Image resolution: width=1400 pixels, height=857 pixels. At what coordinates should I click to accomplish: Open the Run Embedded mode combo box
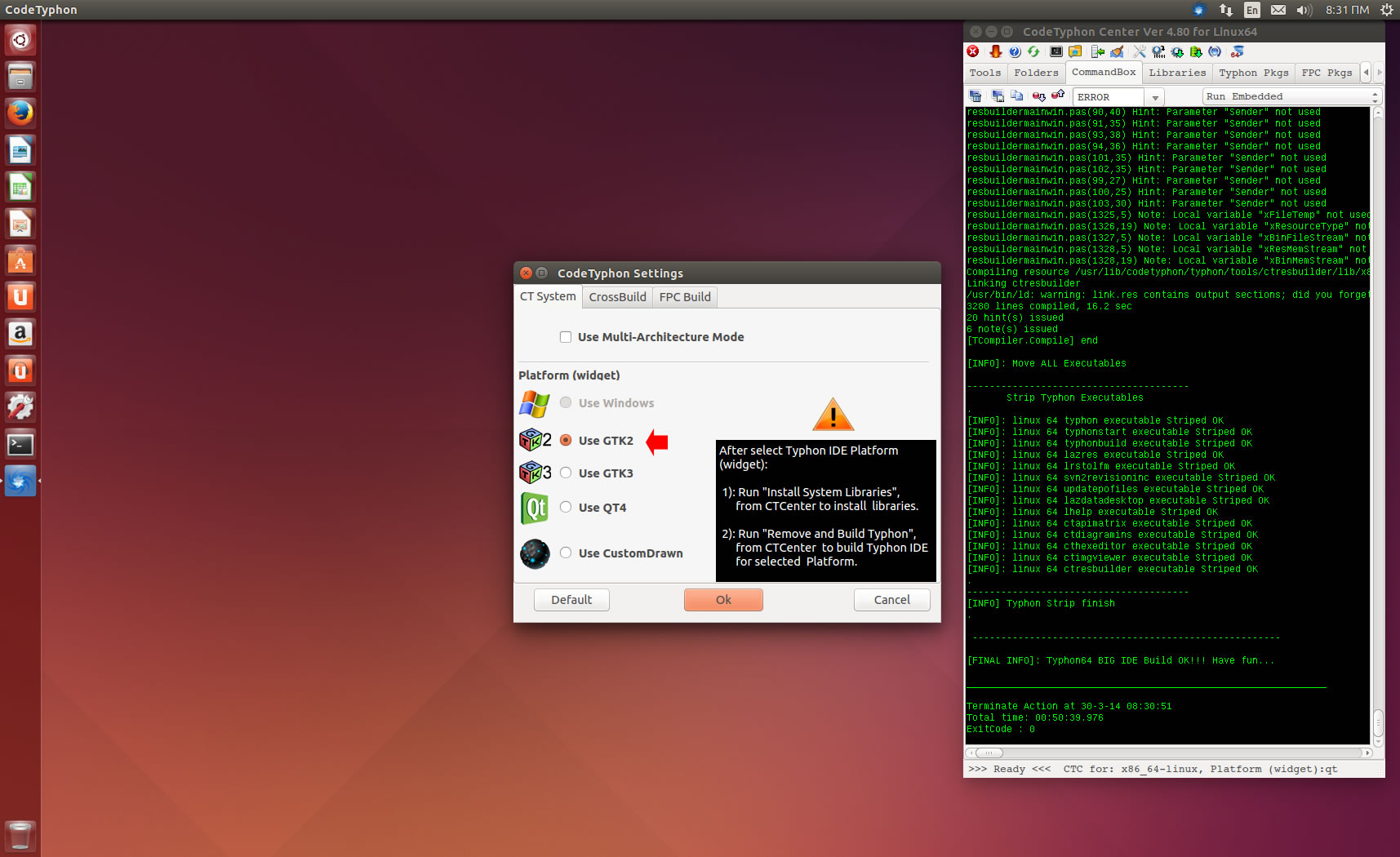(1291, 96)
